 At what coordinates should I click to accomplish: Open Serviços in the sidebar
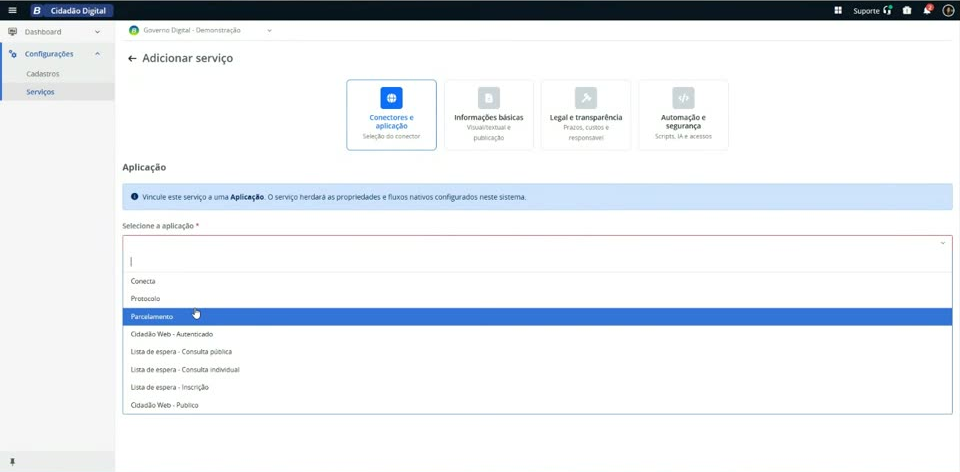[x=40, y=92]
